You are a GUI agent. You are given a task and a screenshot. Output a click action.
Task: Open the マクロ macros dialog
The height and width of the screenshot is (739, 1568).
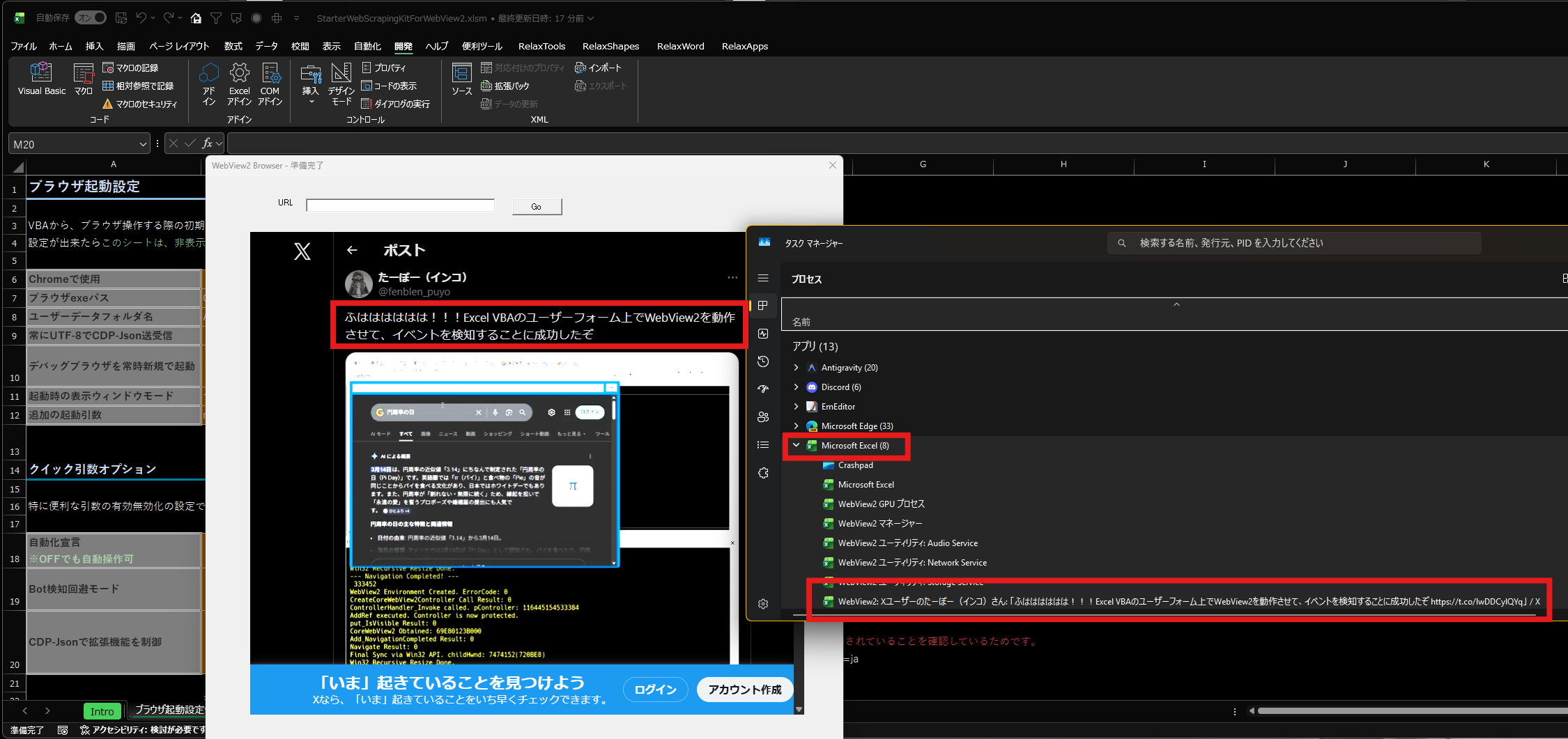coord(84,79)
